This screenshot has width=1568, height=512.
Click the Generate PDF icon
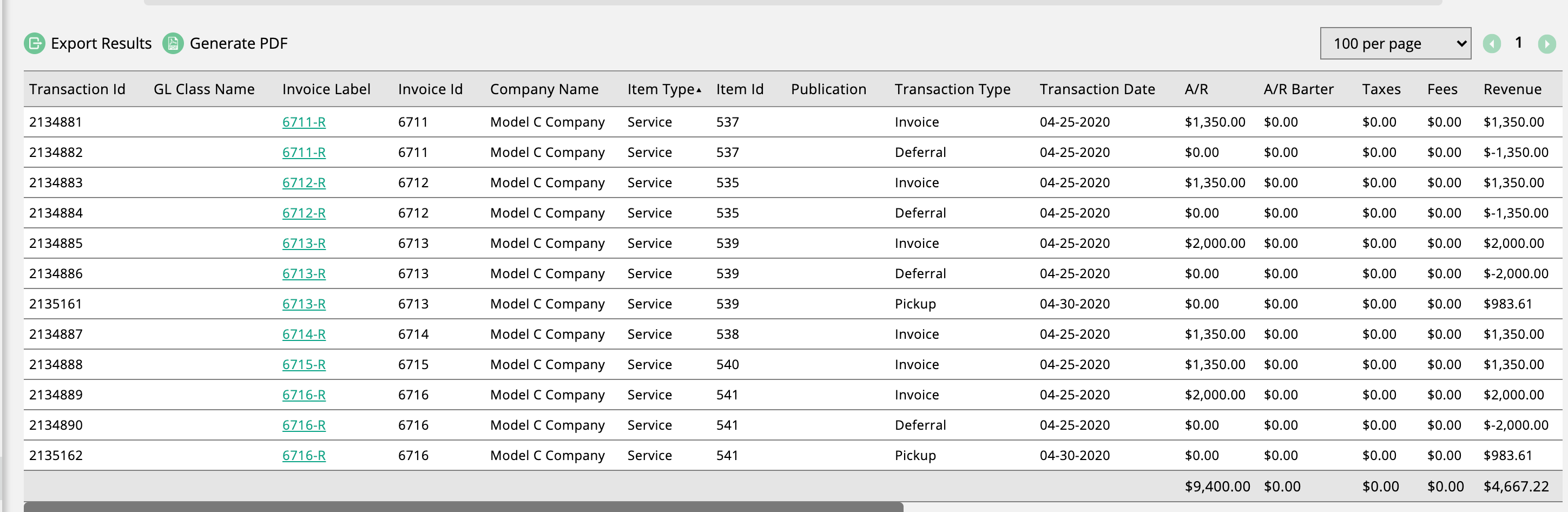173,43
